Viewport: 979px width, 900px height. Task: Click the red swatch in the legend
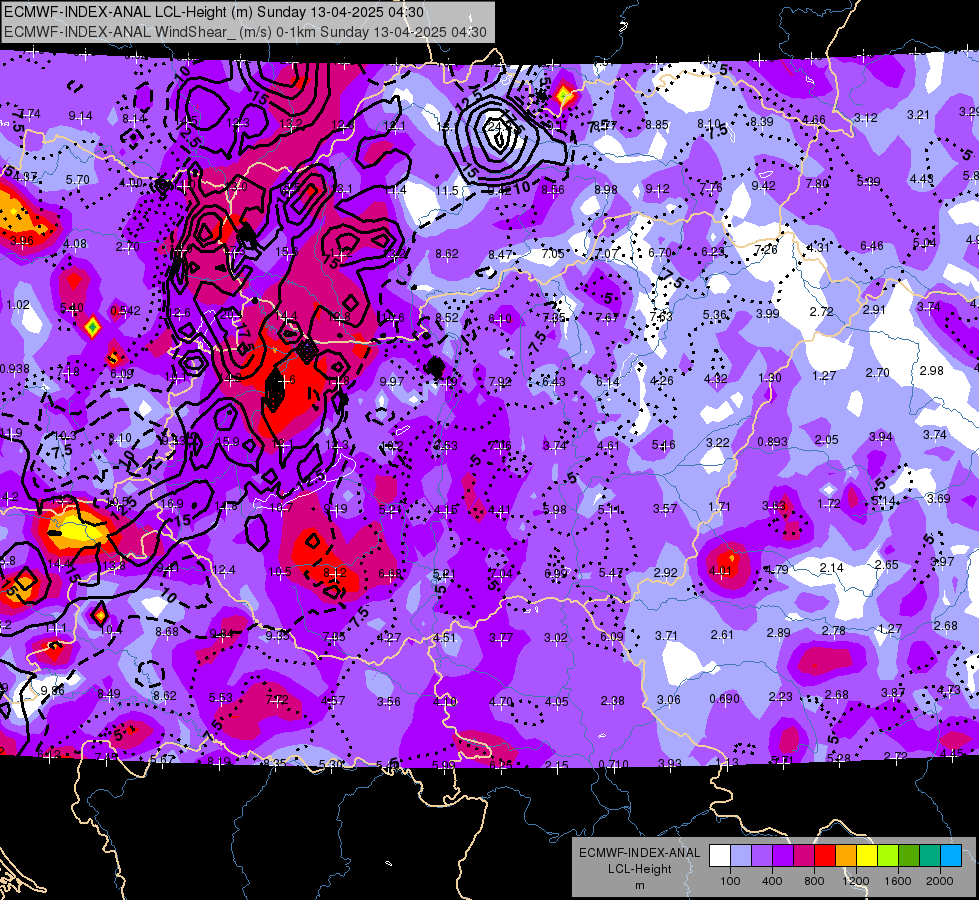coord(825,856)
